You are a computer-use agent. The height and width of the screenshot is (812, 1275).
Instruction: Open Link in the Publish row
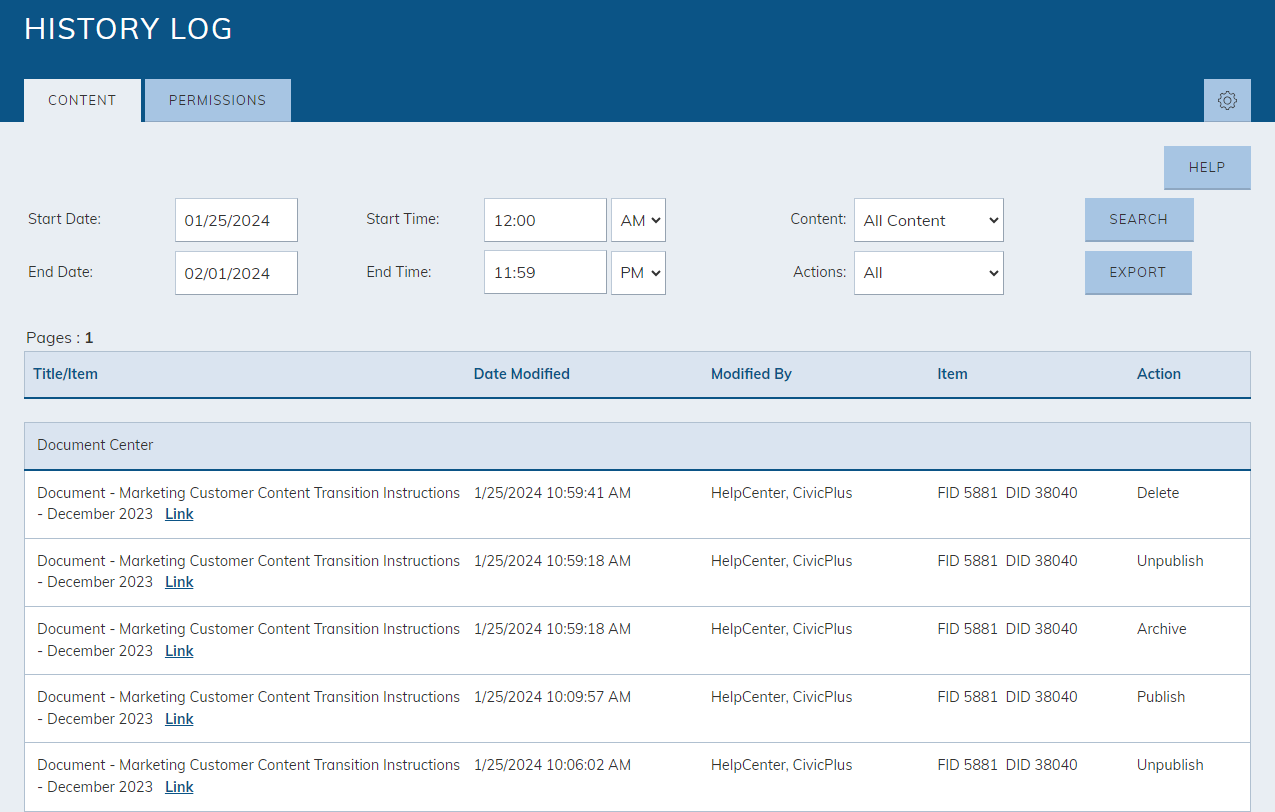click(x=179, y=719)
